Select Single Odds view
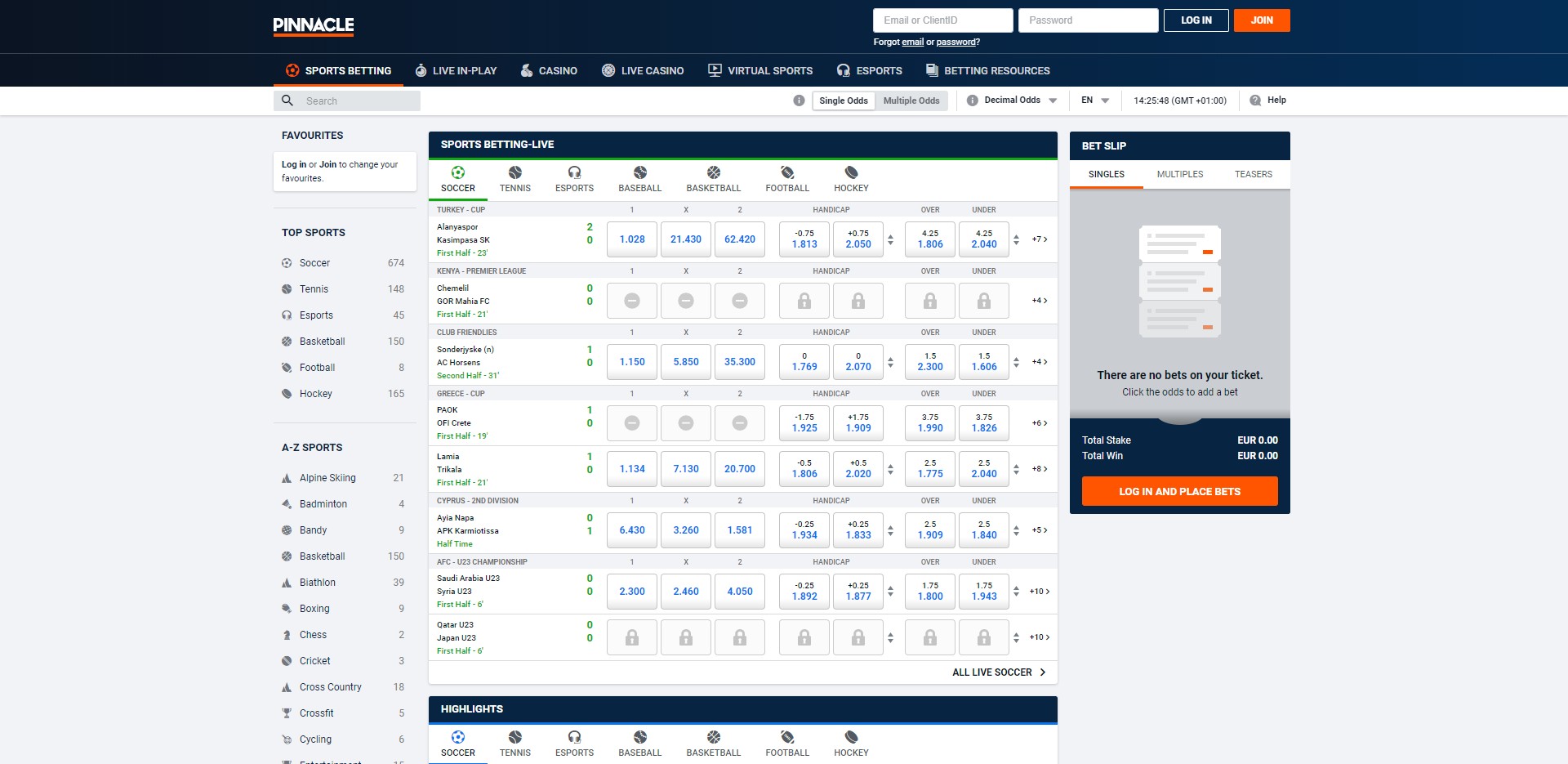Image resolution: width=1568 pixels, height=764 pixels. [x=844, y=101]
